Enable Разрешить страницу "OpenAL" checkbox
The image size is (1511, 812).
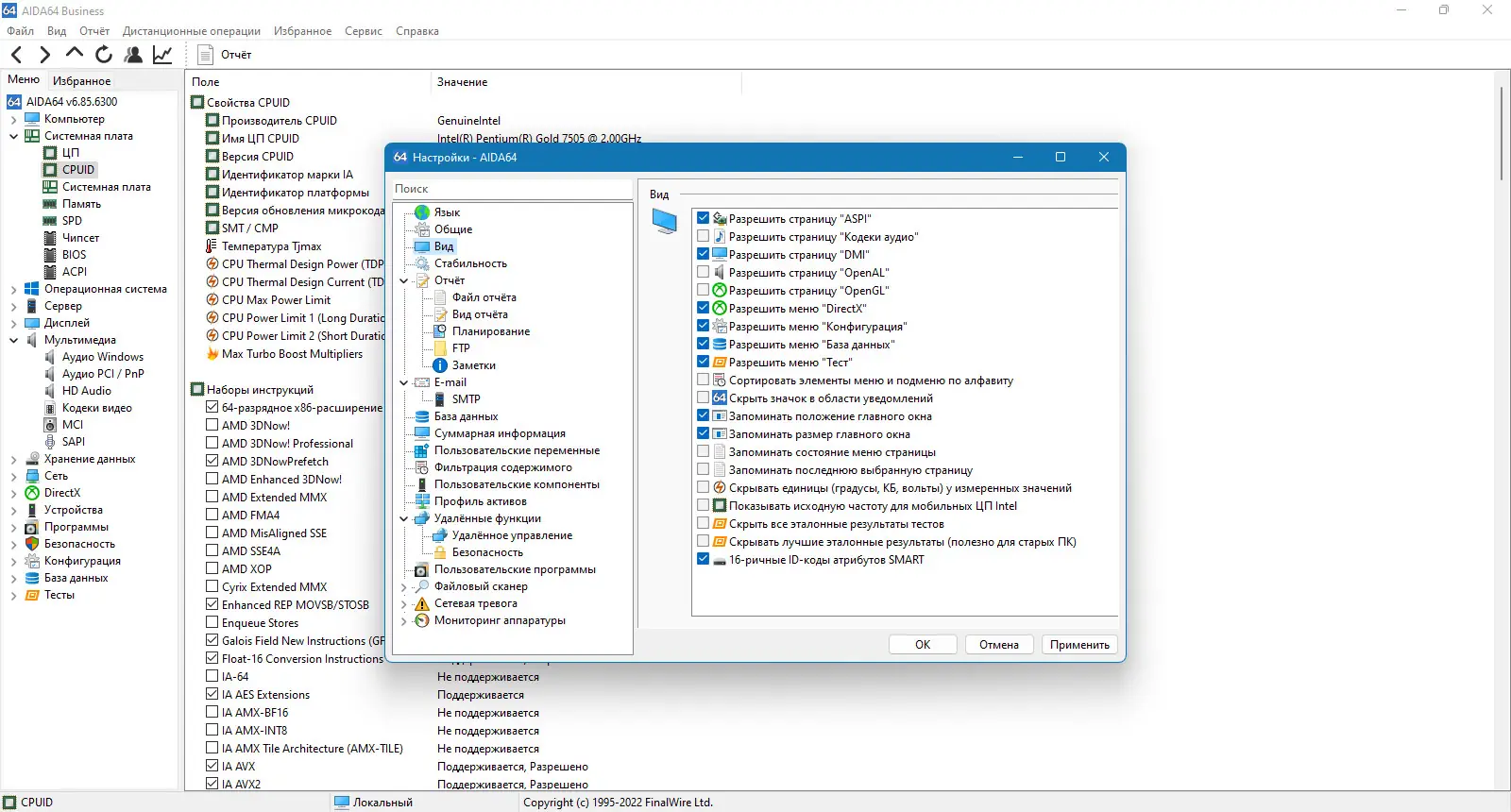pyautogui.click(x=703, y=272)
